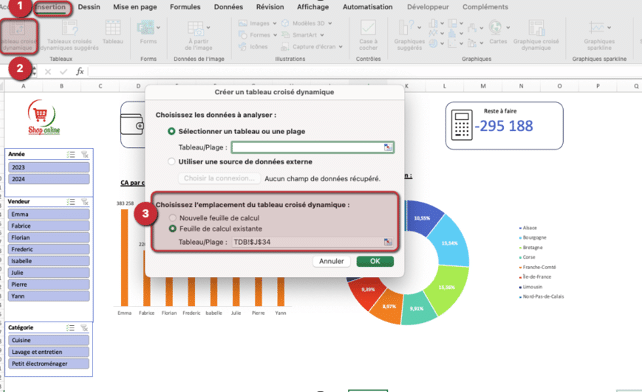Image resolution: width=642 pixels, height=392 pixels.
Task: Click multi-select icon on Vendeur slicer
Action: point(71,202)
